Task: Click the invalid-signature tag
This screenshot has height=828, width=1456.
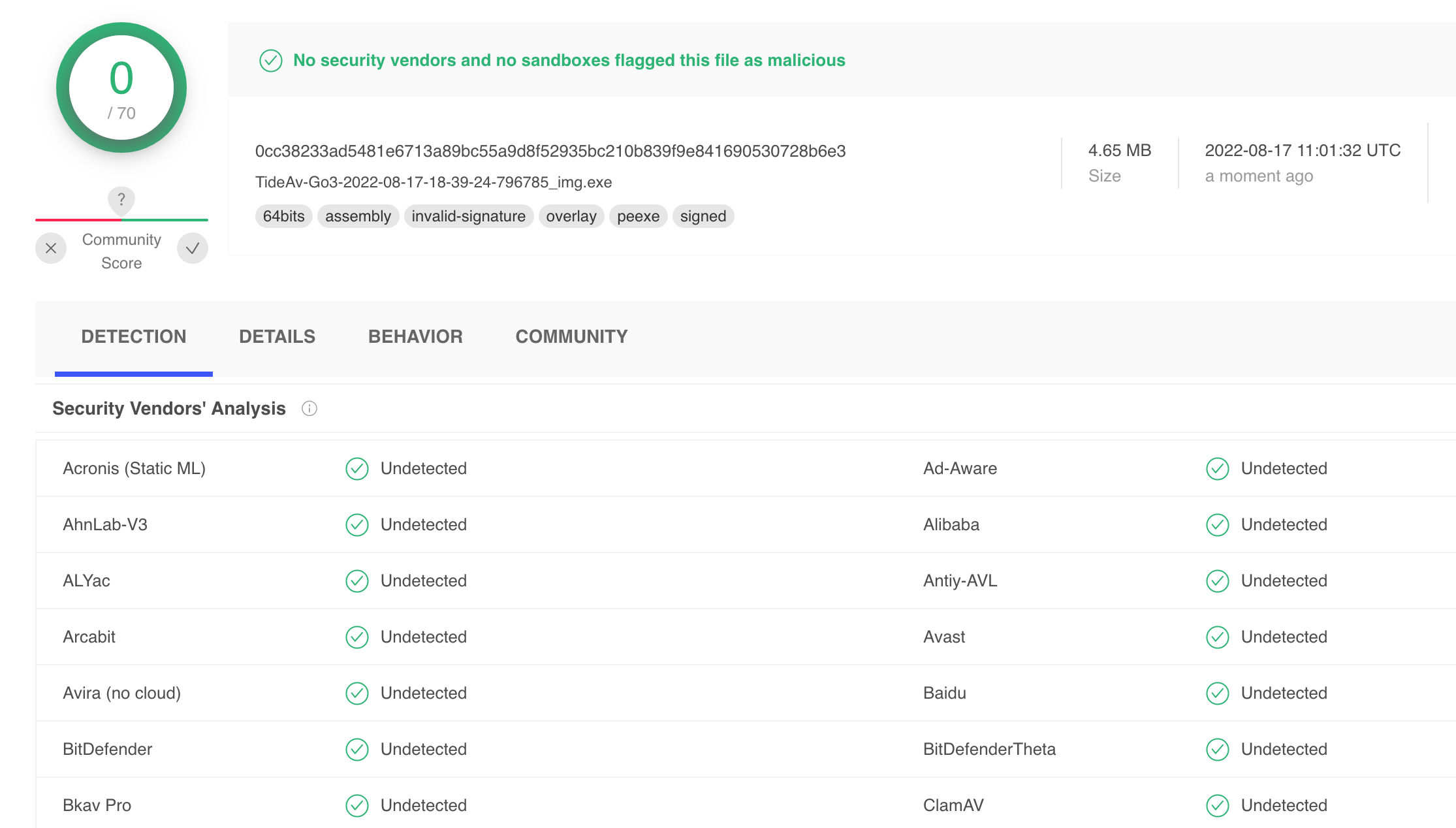Action: (x=468, y=217)
